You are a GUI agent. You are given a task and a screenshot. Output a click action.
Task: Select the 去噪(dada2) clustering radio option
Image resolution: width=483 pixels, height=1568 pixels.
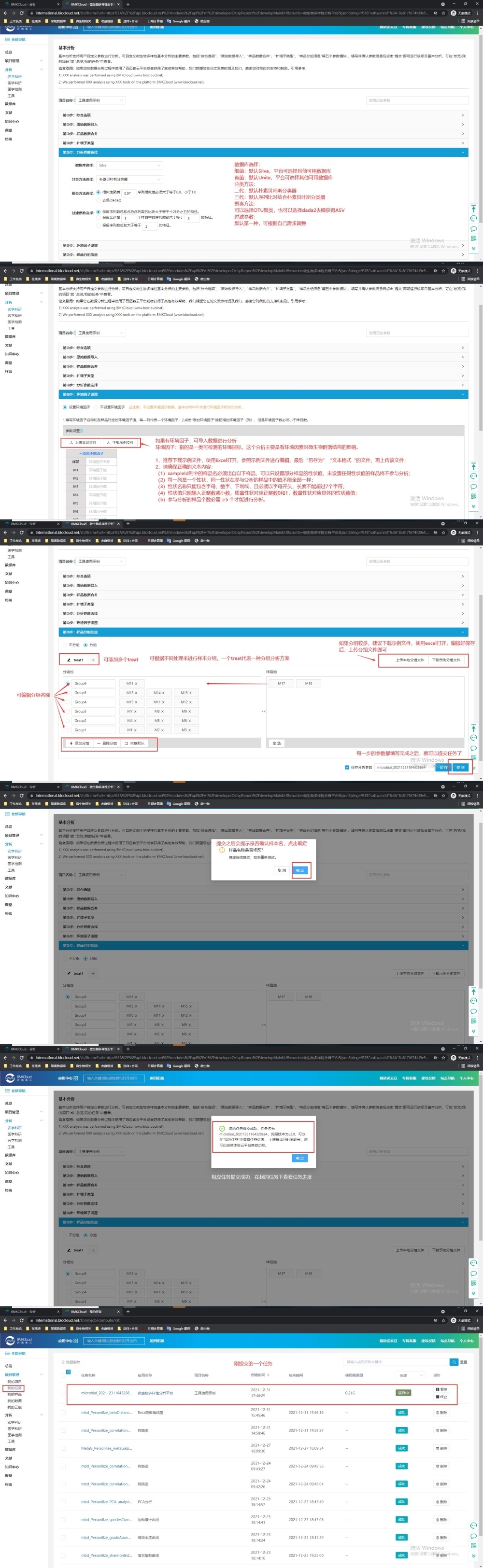pyautogui.click(x=98, y=200)
